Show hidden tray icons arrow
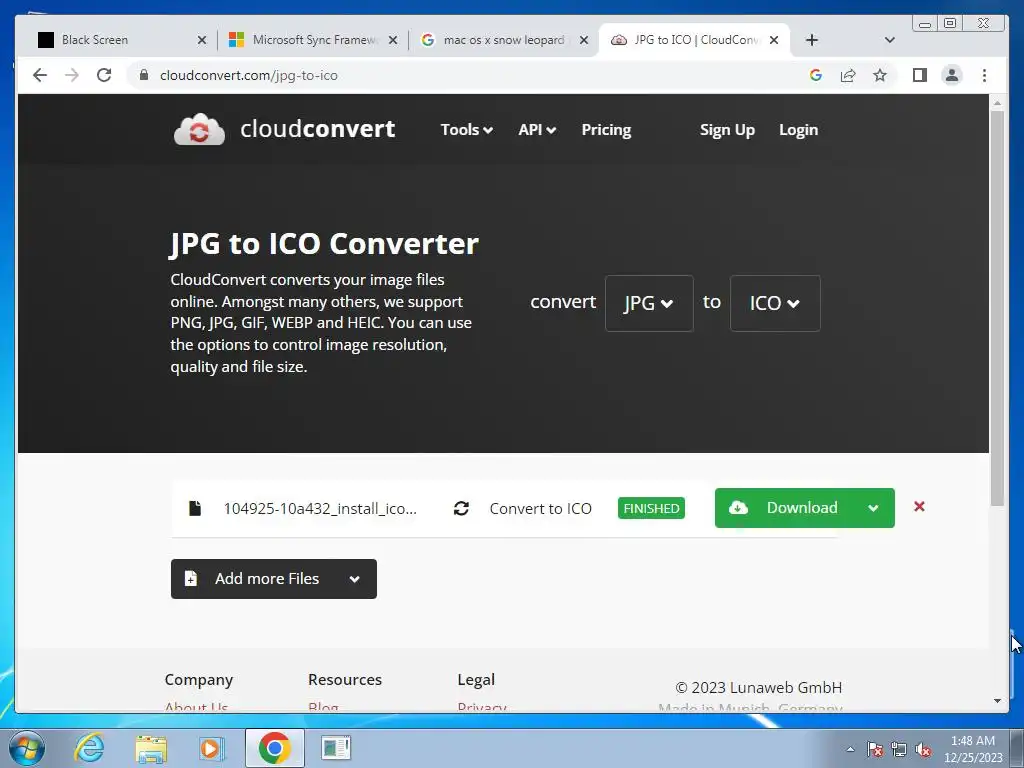The height and width of the screenshot is (768, 1024). click(850, 749)
